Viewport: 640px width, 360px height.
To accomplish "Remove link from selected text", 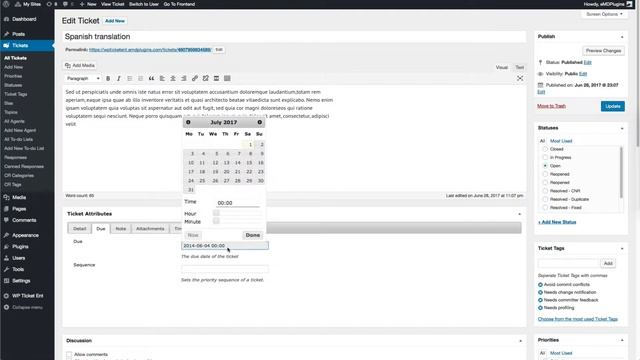I will pyautogui.click(x=205, y=78).
